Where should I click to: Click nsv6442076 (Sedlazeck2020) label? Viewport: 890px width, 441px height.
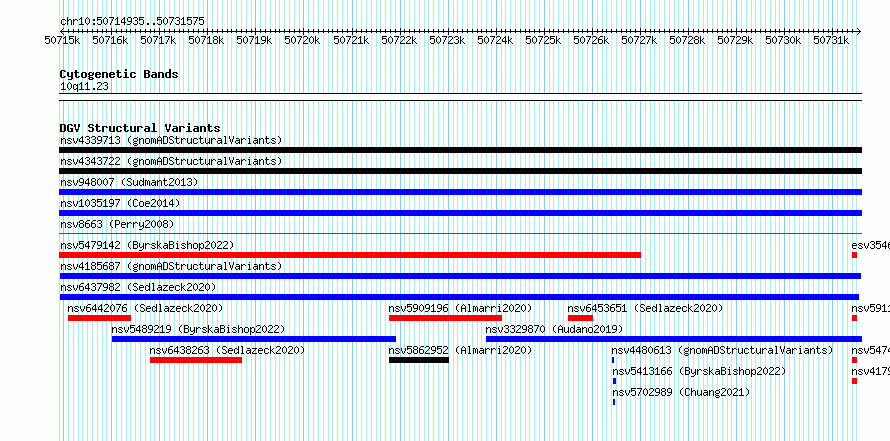[145, 308]
